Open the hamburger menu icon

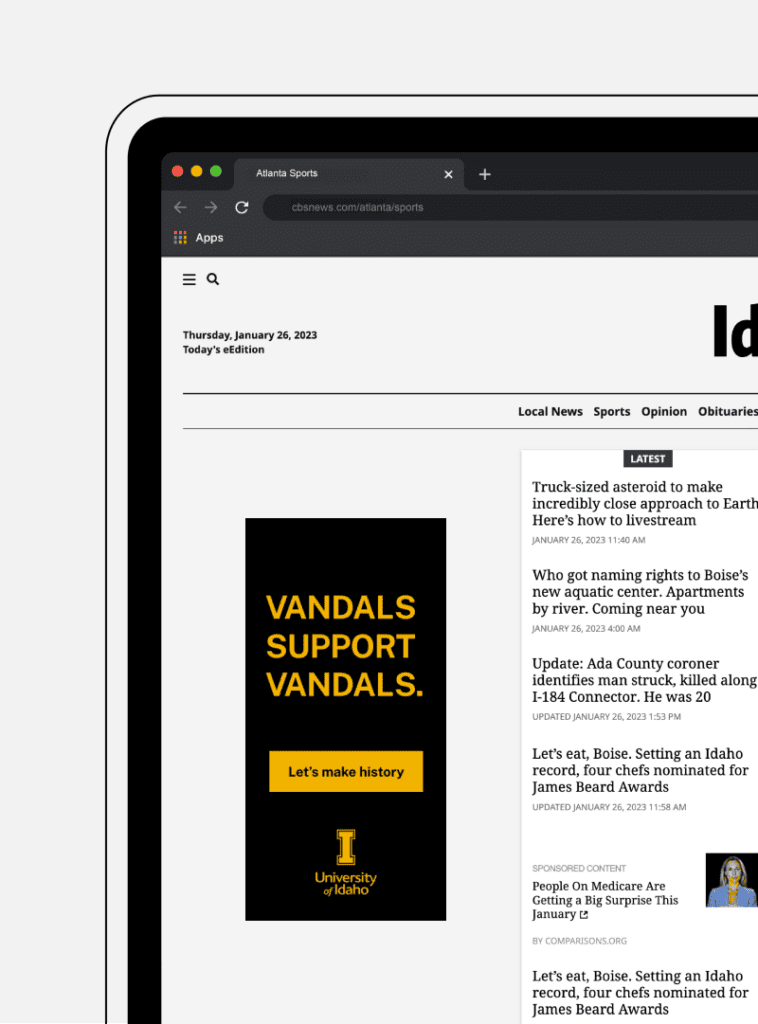pyautogui.click(x=189, y=280)
